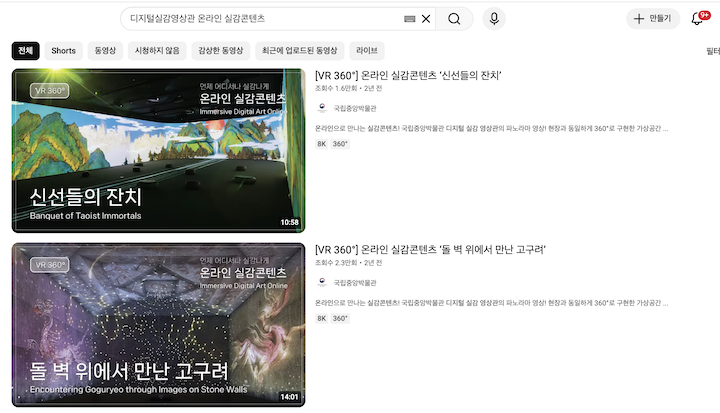Select the 동영상 filter chip

105,51
